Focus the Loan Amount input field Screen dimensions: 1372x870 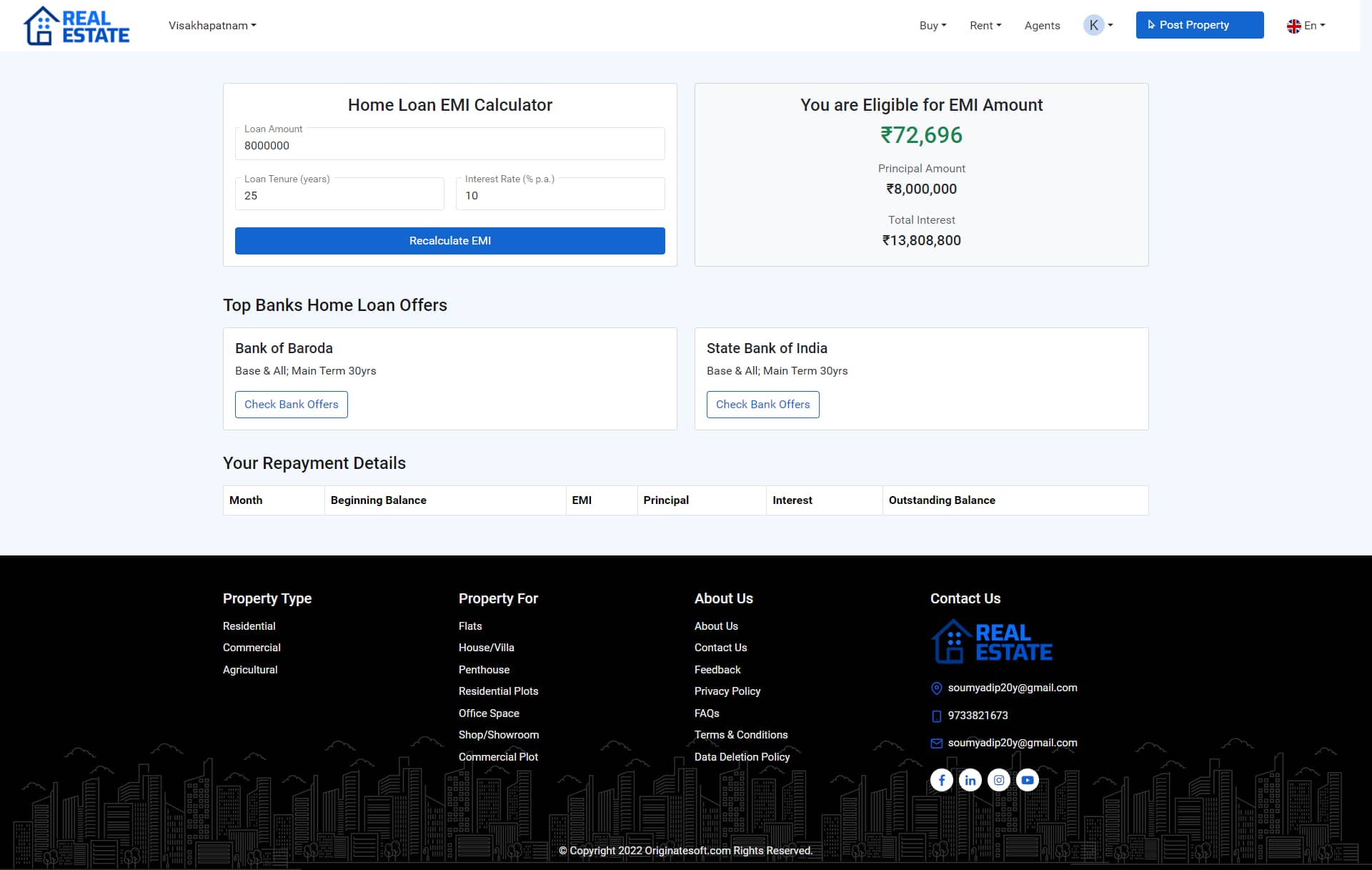point(450,144)
